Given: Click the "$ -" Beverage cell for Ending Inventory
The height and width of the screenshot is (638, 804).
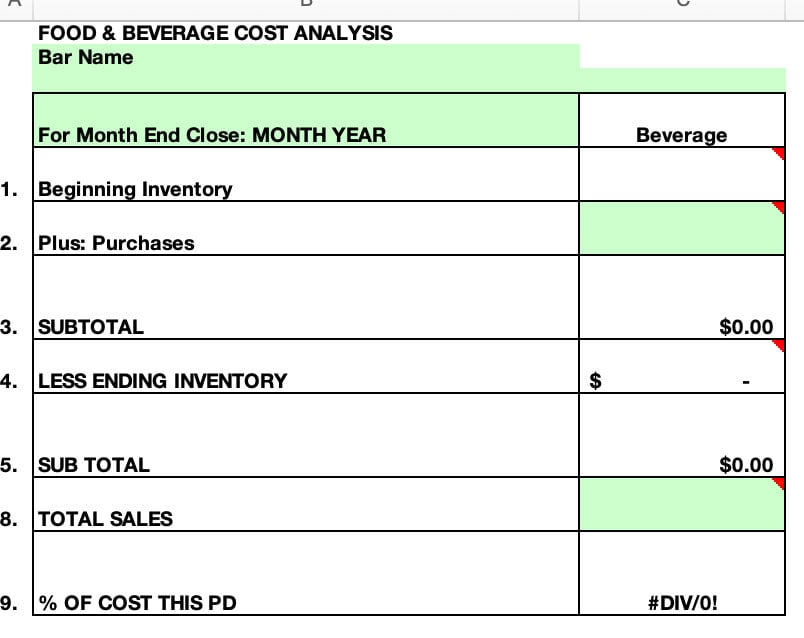Looking at the screenshot, I should tap(682, 366).
